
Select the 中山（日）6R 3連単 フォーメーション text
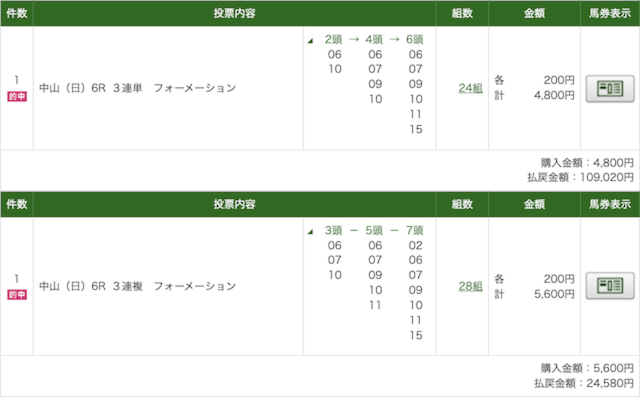(138, 88)
